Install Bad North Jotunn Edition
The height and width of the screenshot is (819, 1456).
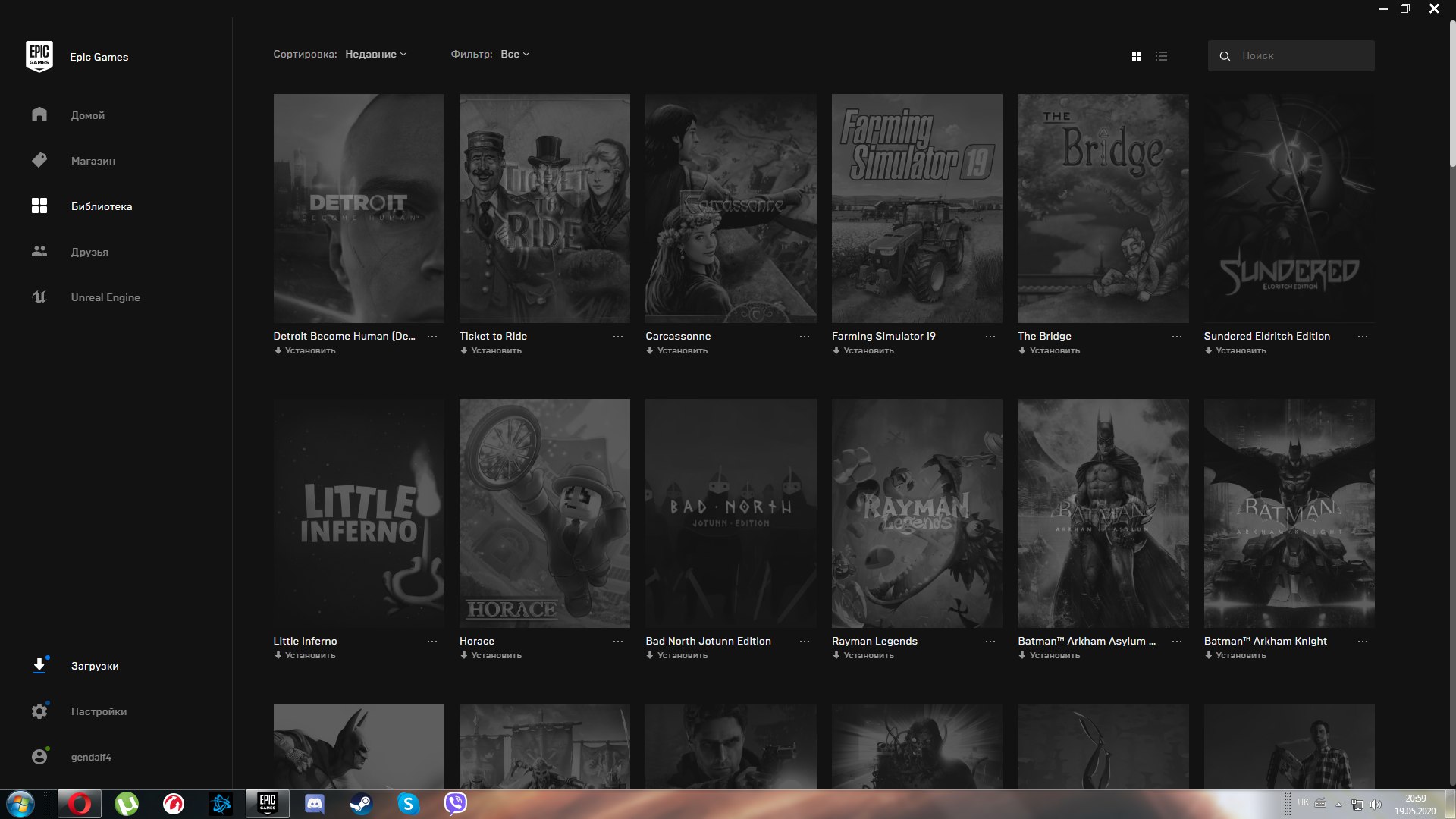[x=677, y=656]
